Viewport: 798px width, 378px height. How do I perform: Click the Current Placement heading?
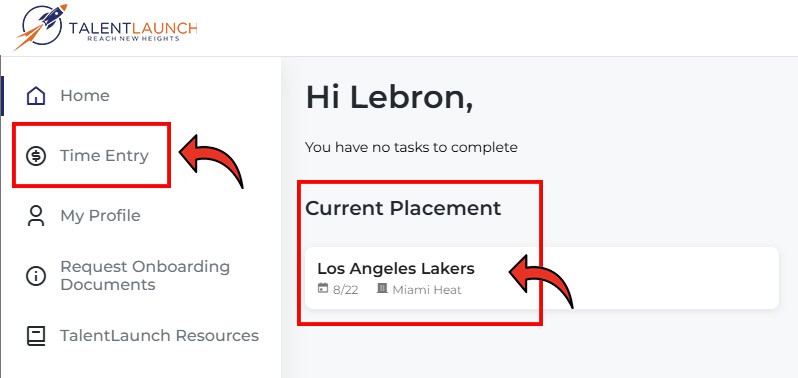point(403,208)
